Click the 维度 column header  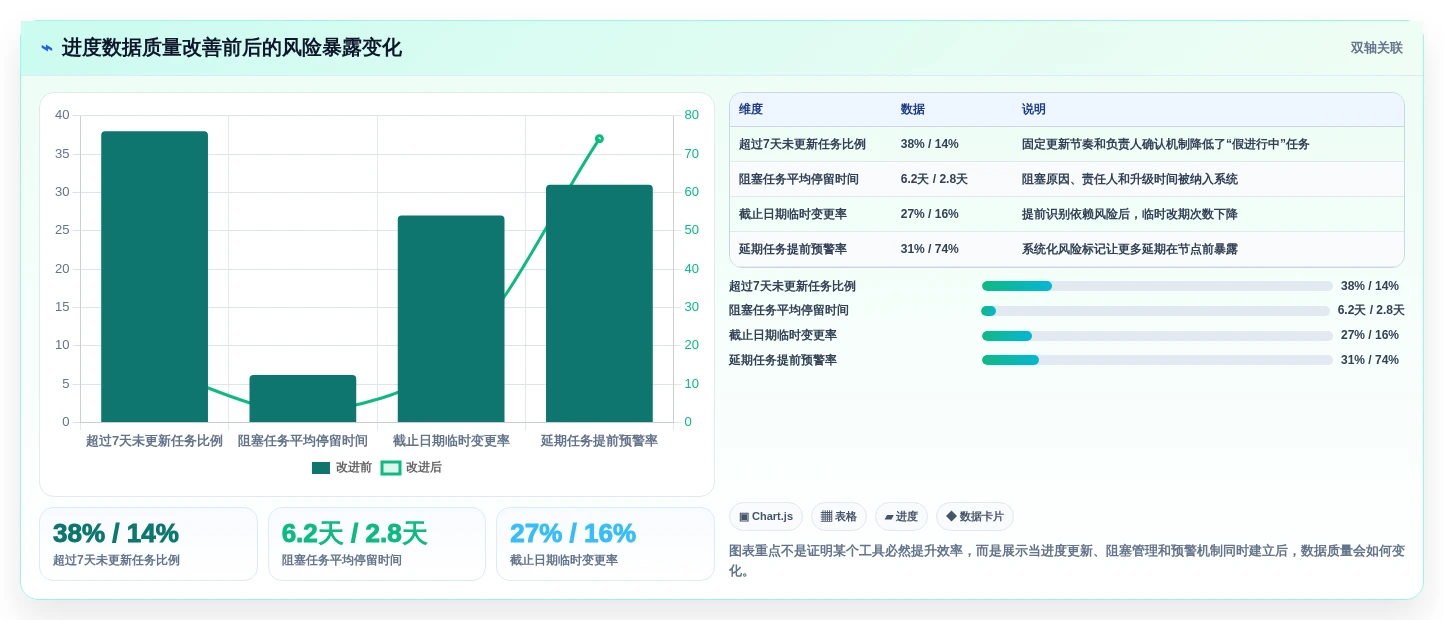[751, 110]
